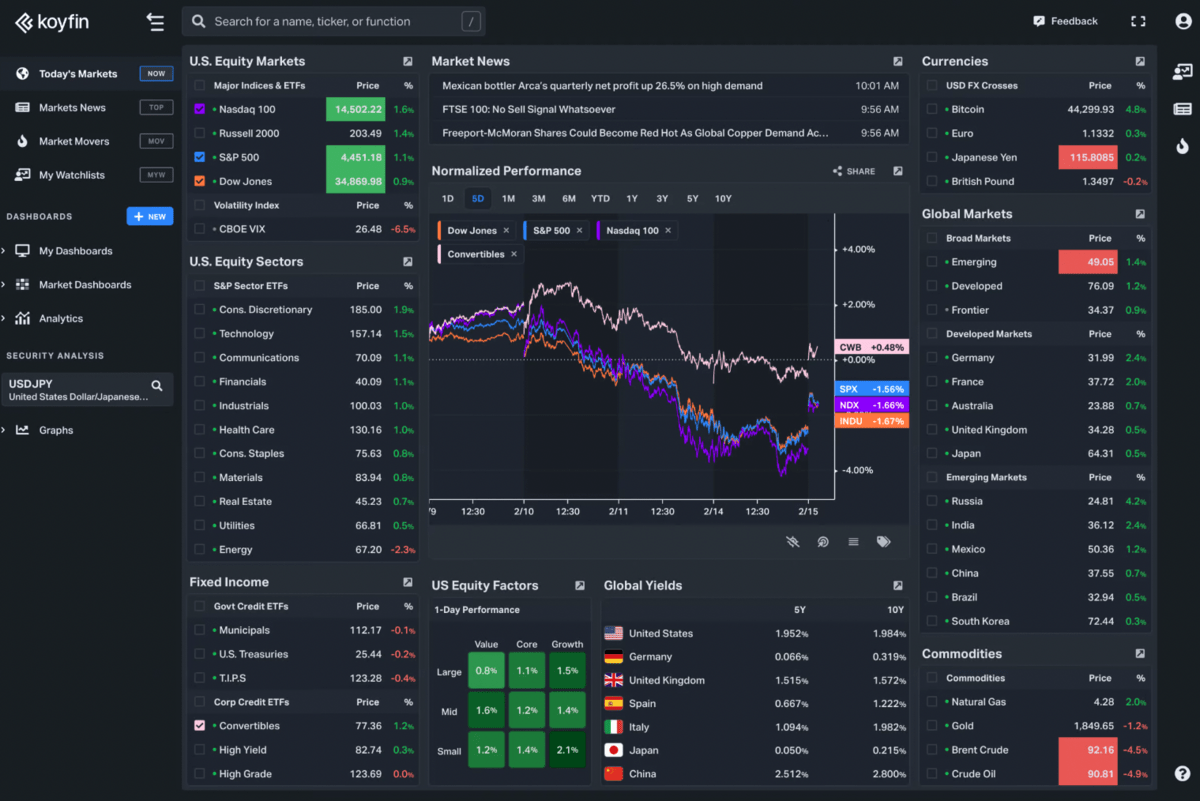Open the Mexican bottler Arca news headline
The height and width of the screenshot is (801, 1200).
click(602, 86)
